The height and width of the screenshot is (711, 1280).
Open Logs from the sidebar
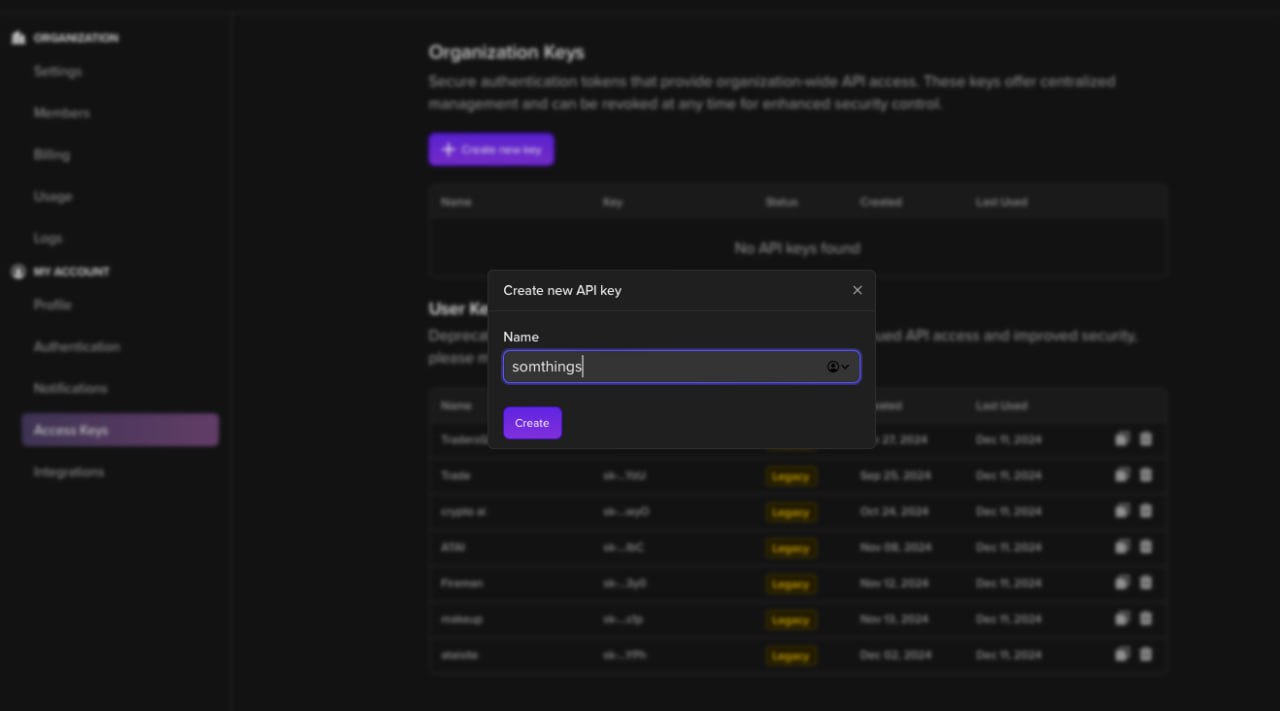[x=48, y=238]
